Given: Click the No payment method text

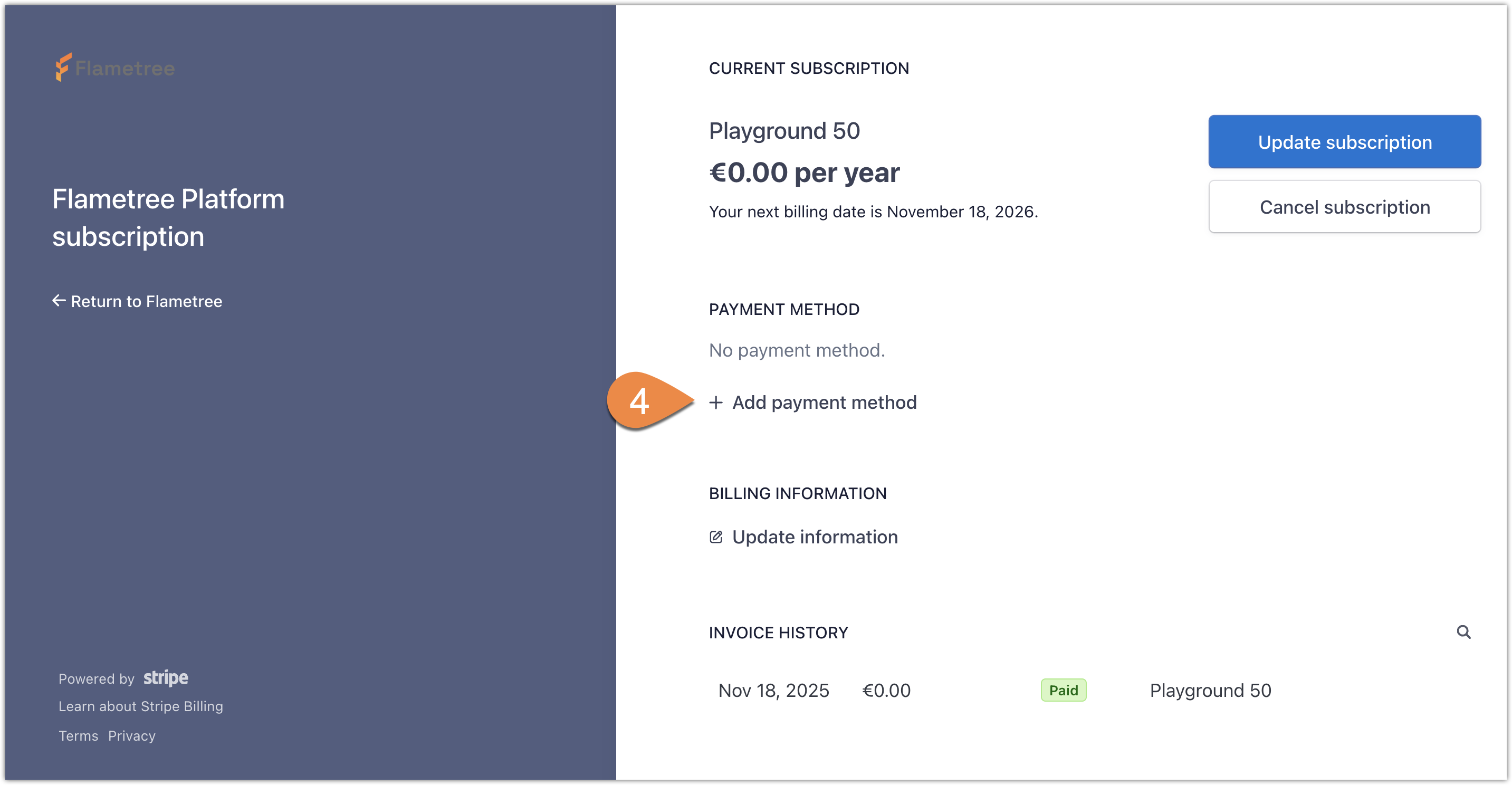Looking at the screenshot, I should pyautogui.click(x=797, y=350).
